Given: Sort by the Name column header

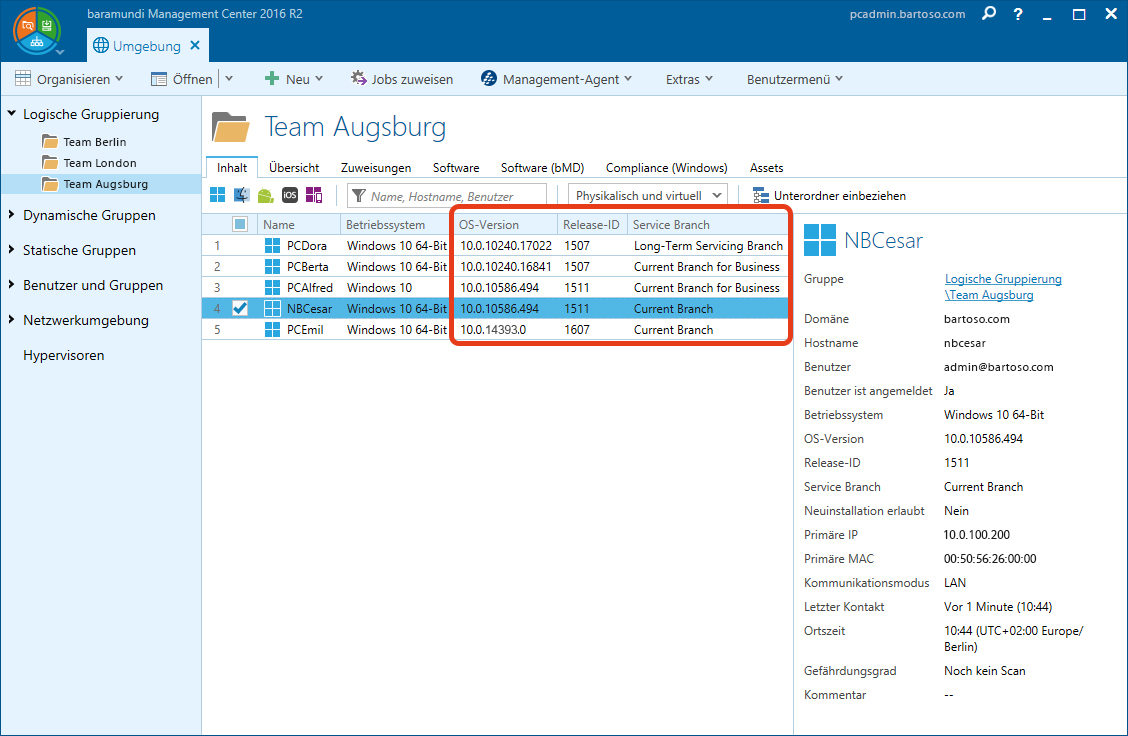Looking at the screenshot, I should [x=299, y=224].
